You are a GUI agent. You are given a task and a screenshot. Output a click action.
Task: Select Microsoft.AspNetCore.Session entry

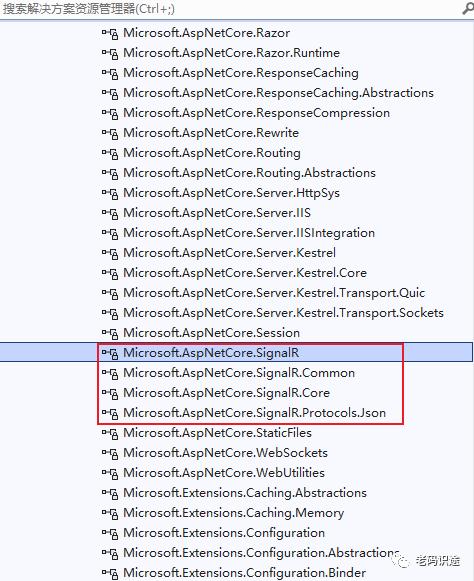tap(211, 333)
